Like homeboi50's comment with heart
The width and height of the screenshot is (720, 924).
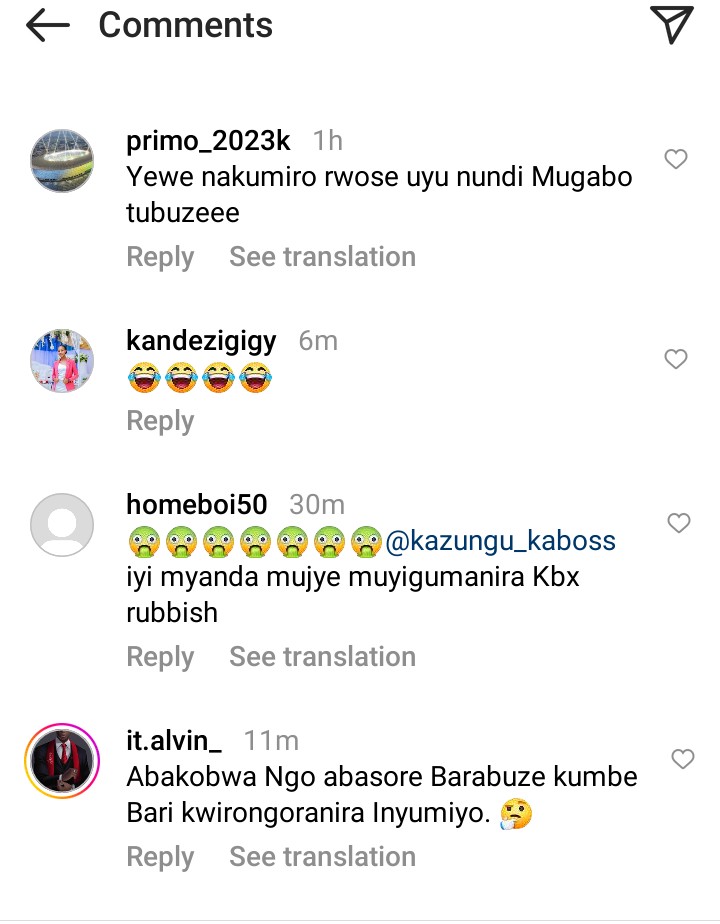(x=679, y=523)
